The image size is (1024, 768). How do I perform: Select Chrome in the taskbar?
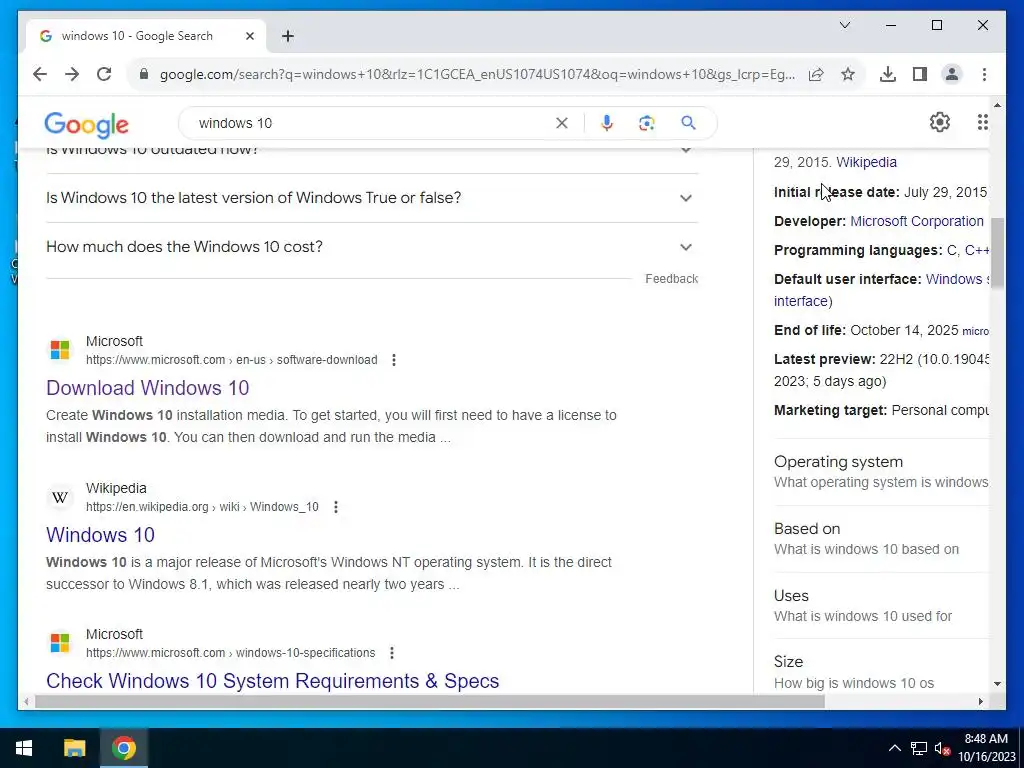tap(123, 748)
